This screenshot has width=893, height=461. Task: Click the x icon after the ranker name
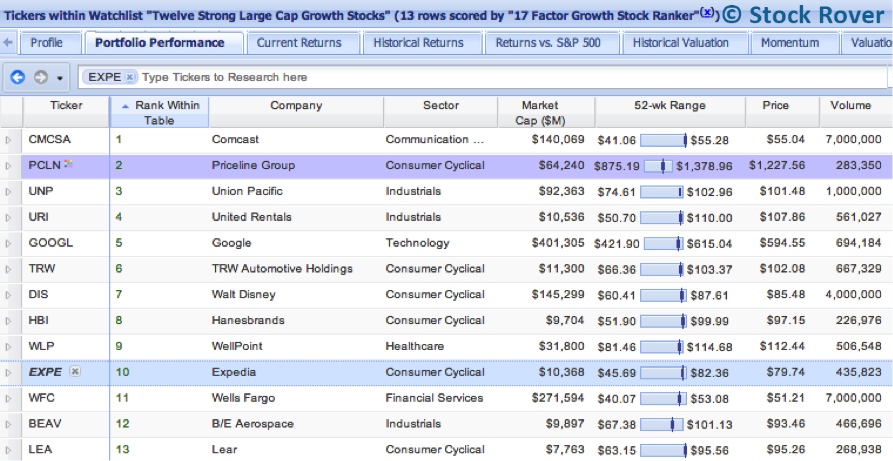pyautogui.click(x=707, y=12)
